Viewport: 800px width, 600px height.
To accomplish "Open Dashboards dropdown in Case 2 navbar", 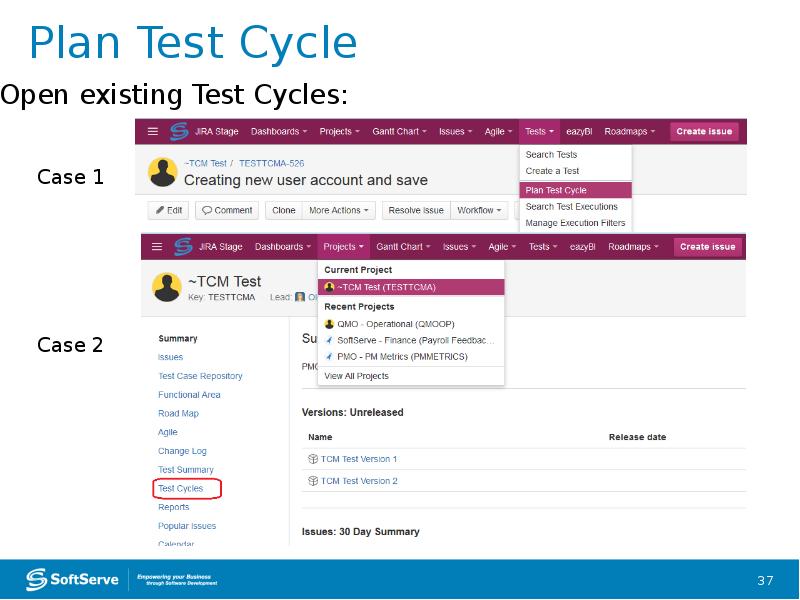I will click(283, 247).
